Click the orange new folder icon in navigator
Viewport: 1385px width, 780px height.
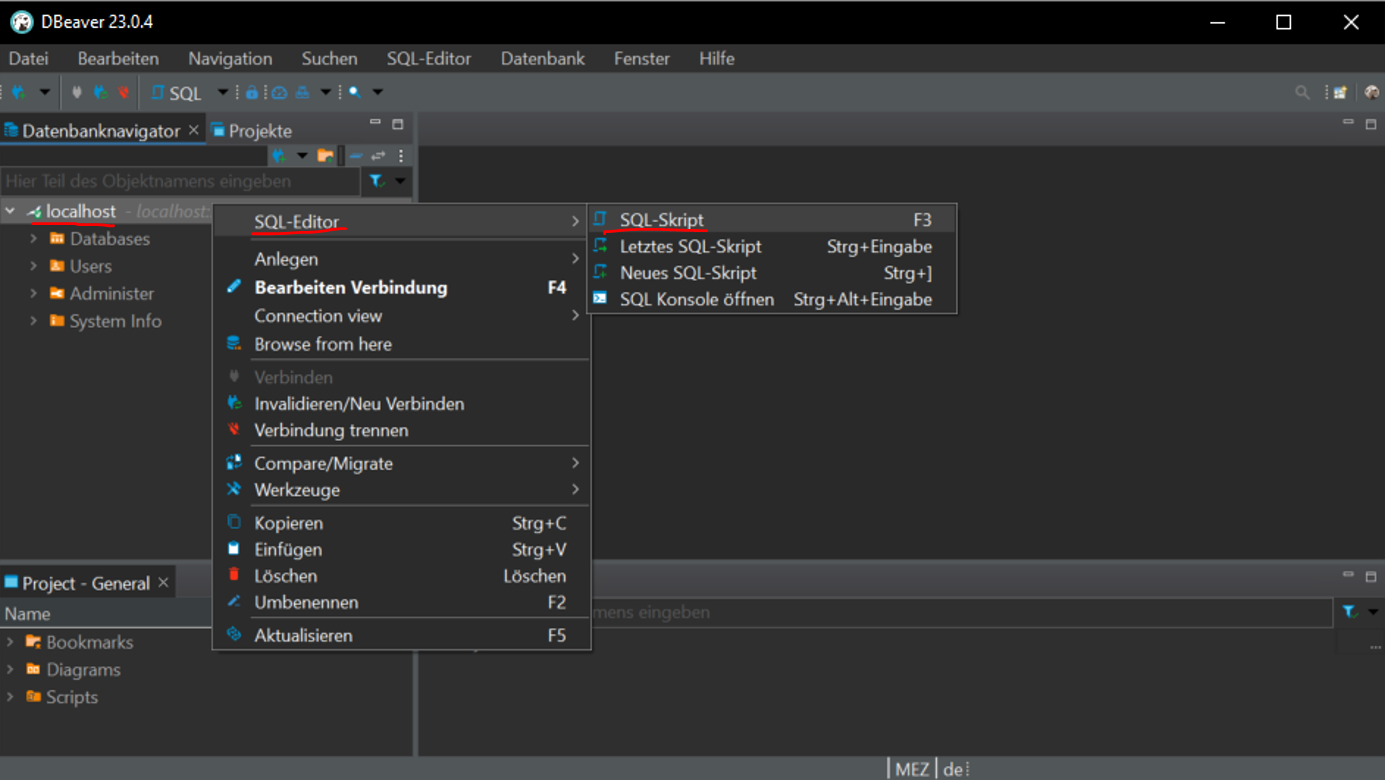pos(325,155)
